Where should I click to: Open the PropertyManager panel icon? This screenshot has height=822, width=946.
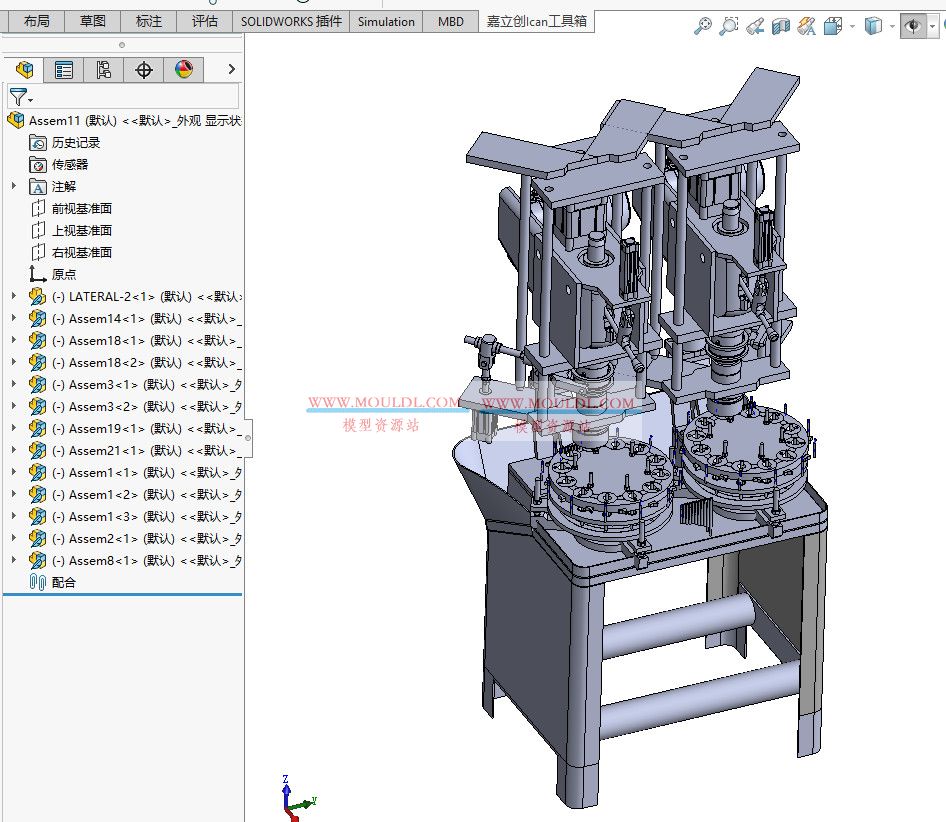point(63,69)
